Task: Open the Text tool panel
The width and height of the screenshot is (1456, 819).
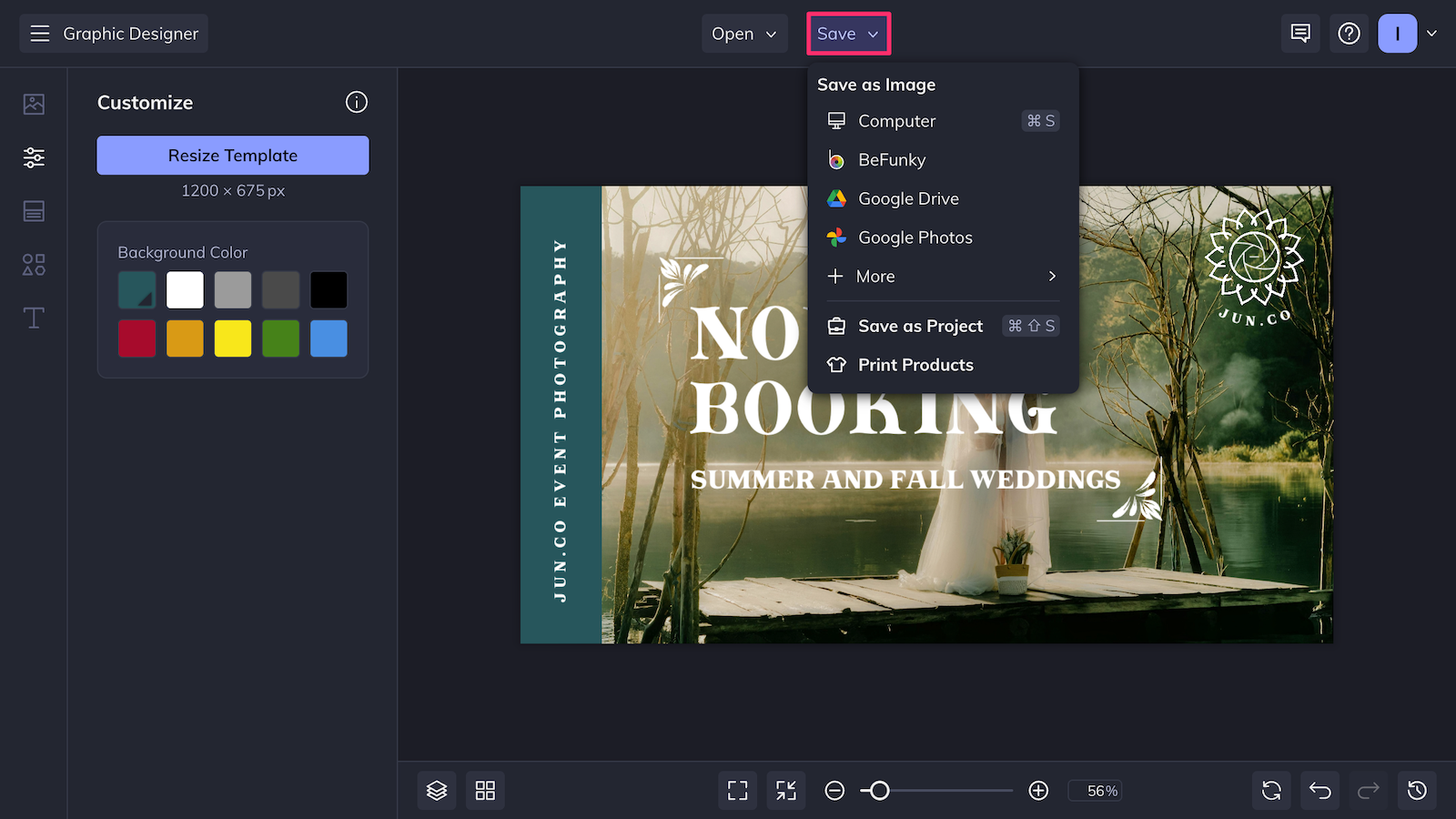Action: click(x=33, y=318)
